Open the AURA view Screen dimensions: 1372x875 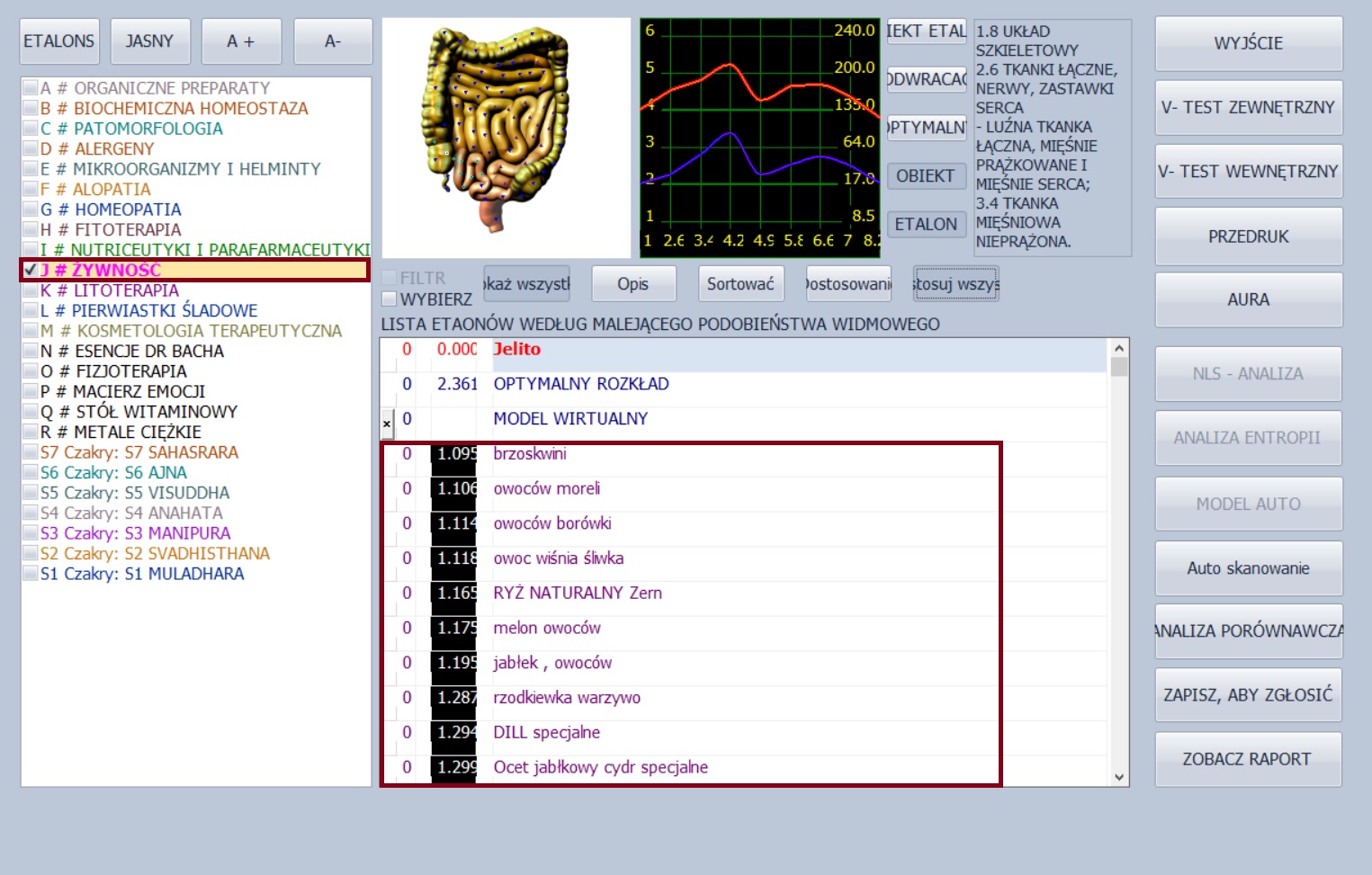(1248, 299)
